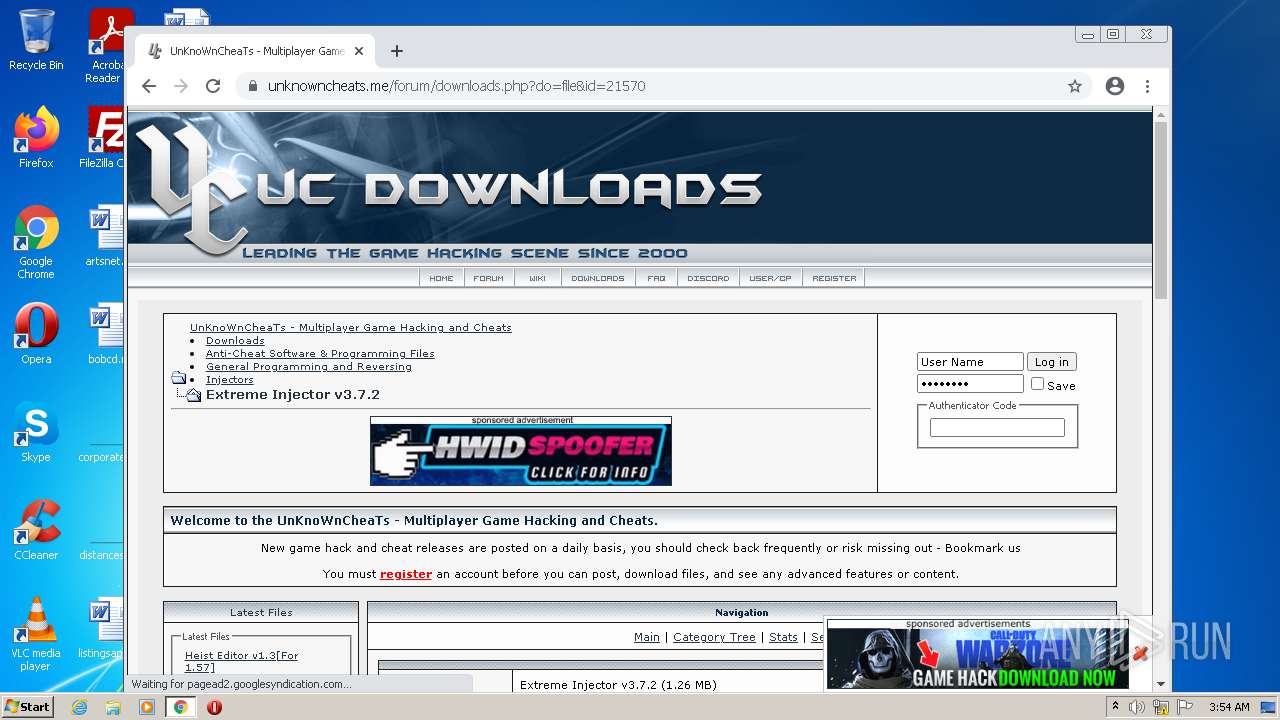Toggle the Save login checkbox

coord(1037,384)
